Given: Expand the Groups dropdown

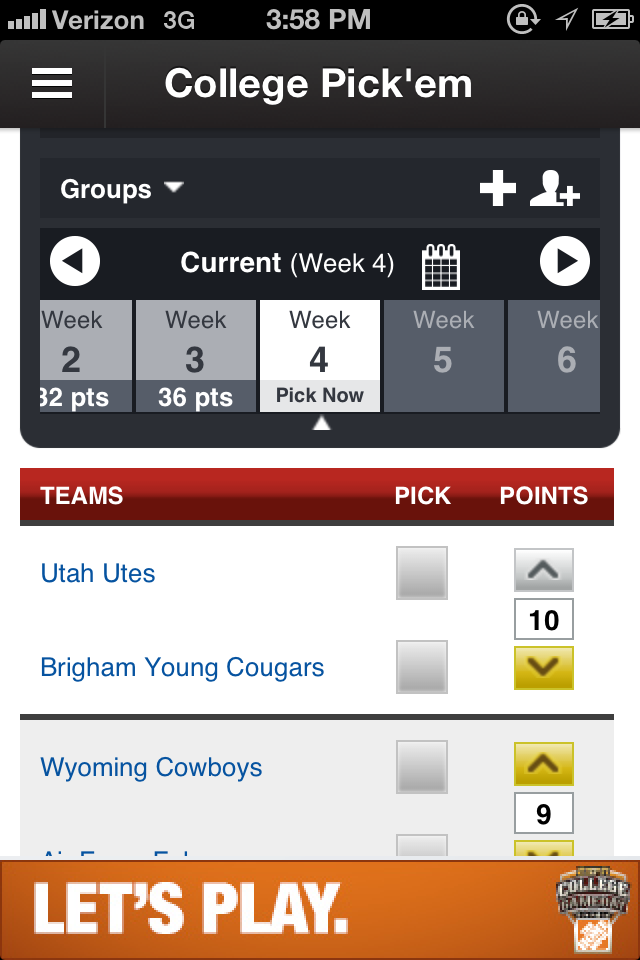Looking at the screenshot, I should click(122, 189).
